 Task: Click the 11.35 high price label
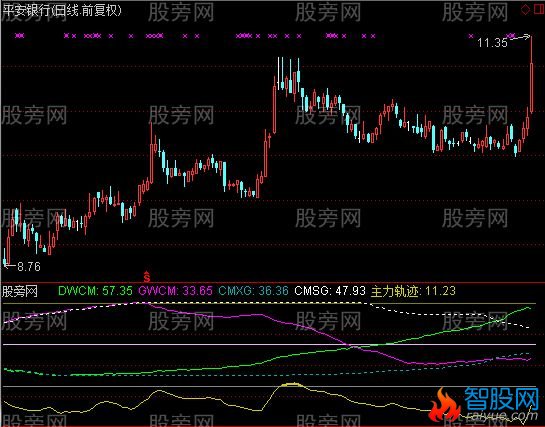click(x=492, y=43)
